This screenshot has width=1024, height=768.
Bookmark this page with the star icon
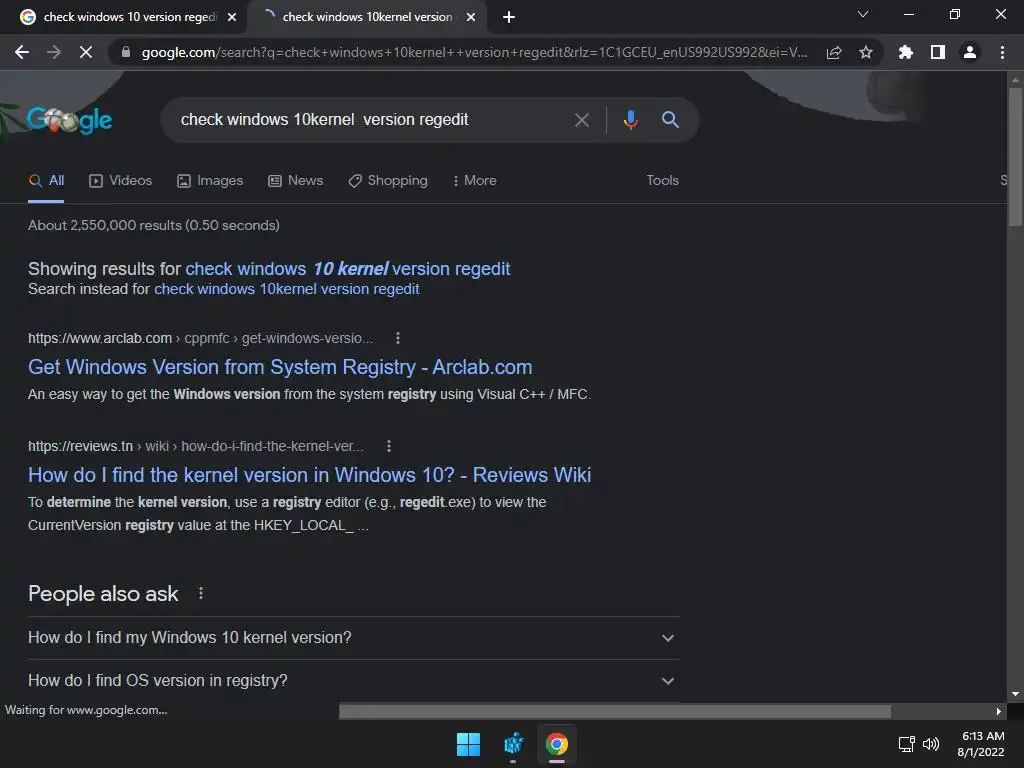(x=866, y=52)
